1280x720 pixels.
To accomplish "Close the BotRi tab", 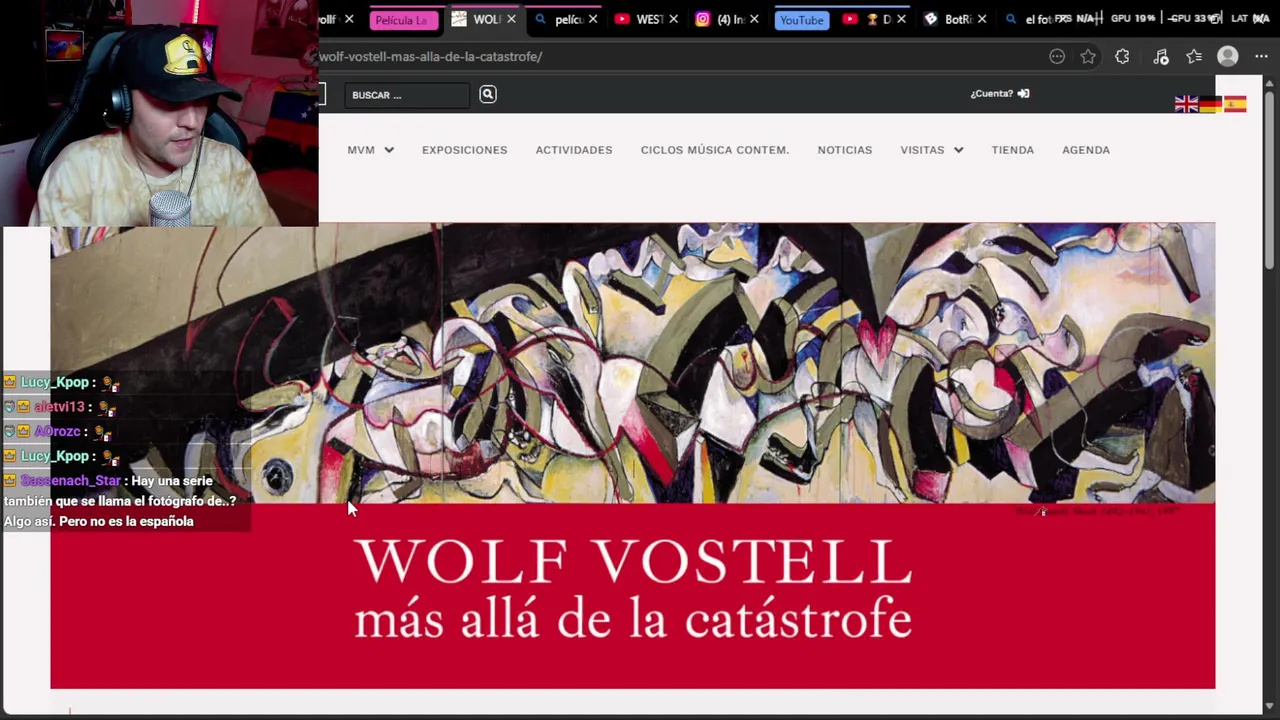I will pyautogui.click(x=981, y=19).
